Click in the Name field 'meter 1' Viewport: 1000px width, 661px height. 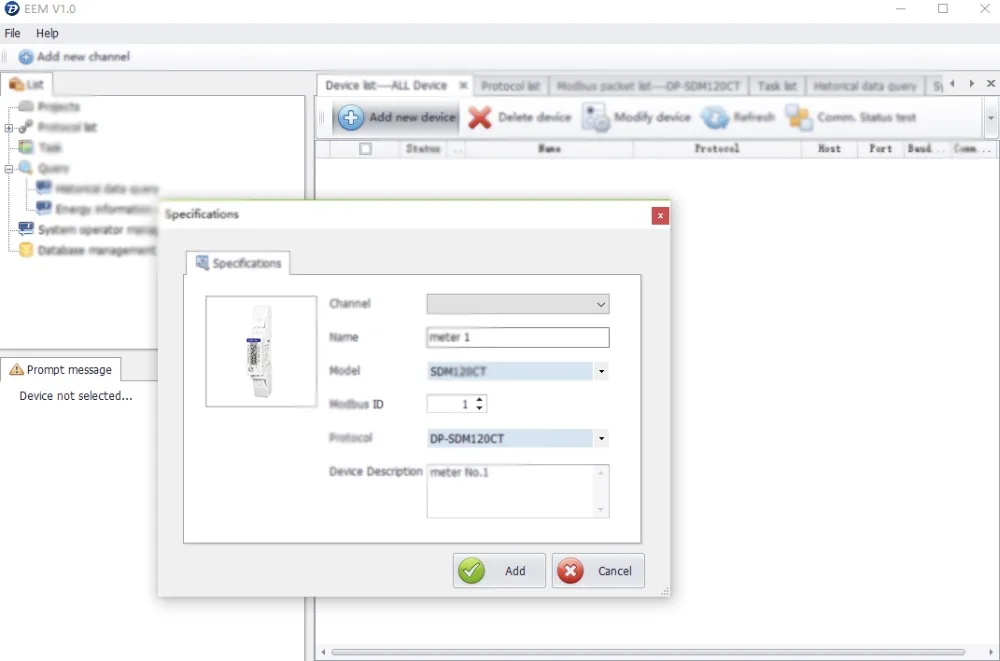pyautogui.click(x=517, y=338)
